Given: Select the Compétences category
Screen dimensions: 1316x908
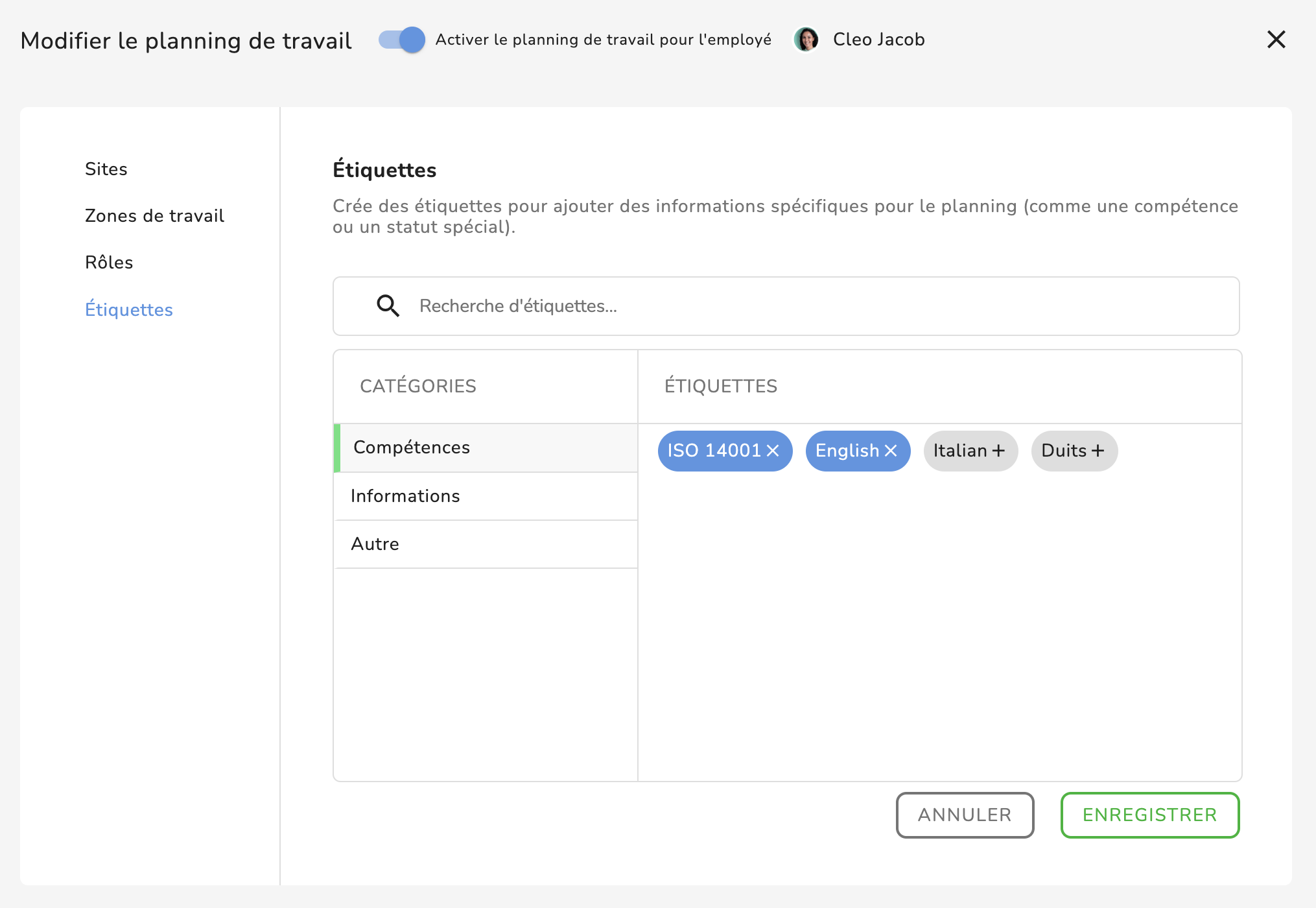Looking at the screenshot, I should pos(412,448).
